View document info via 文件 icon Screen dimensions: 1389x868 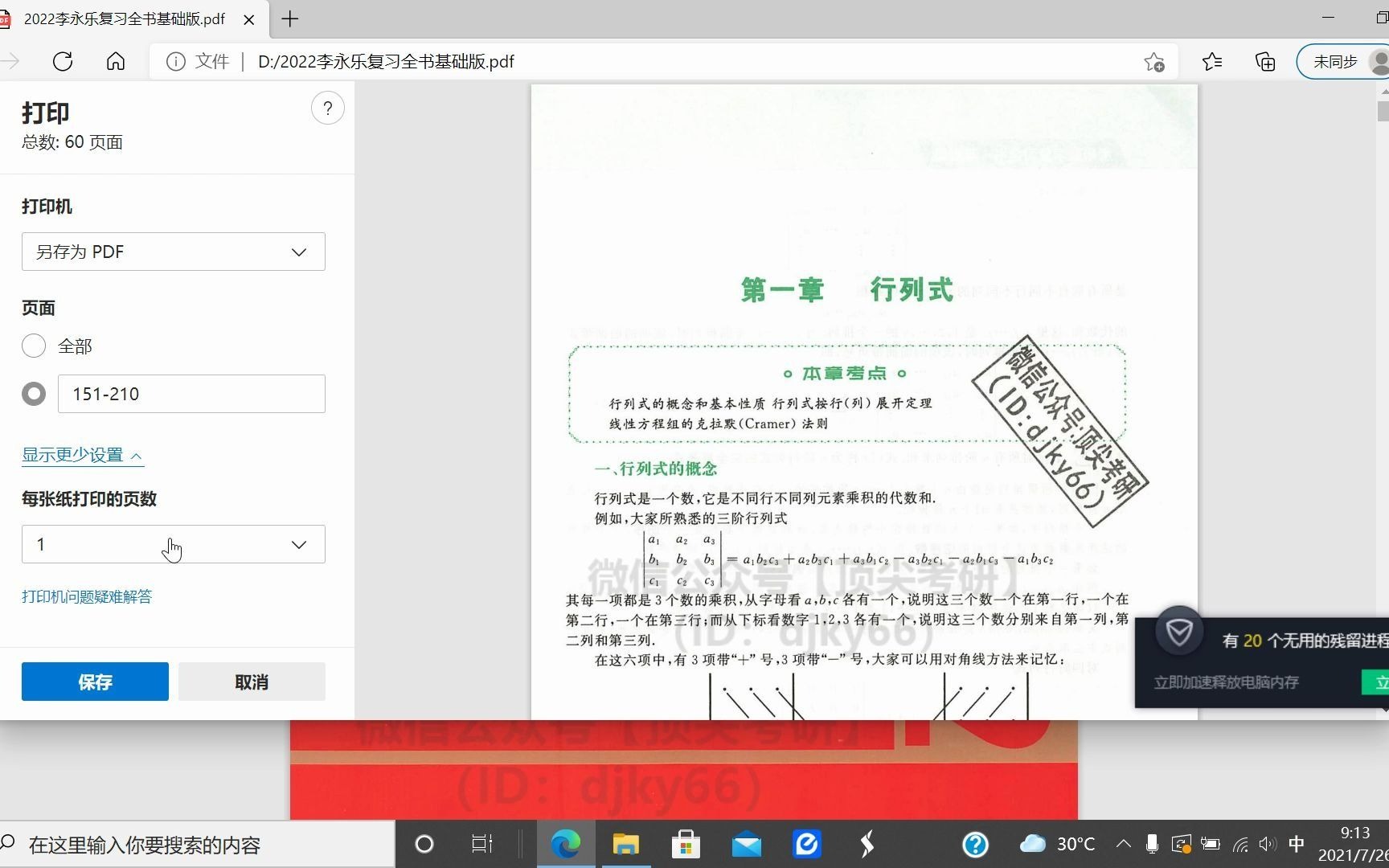tap(175, 61)
